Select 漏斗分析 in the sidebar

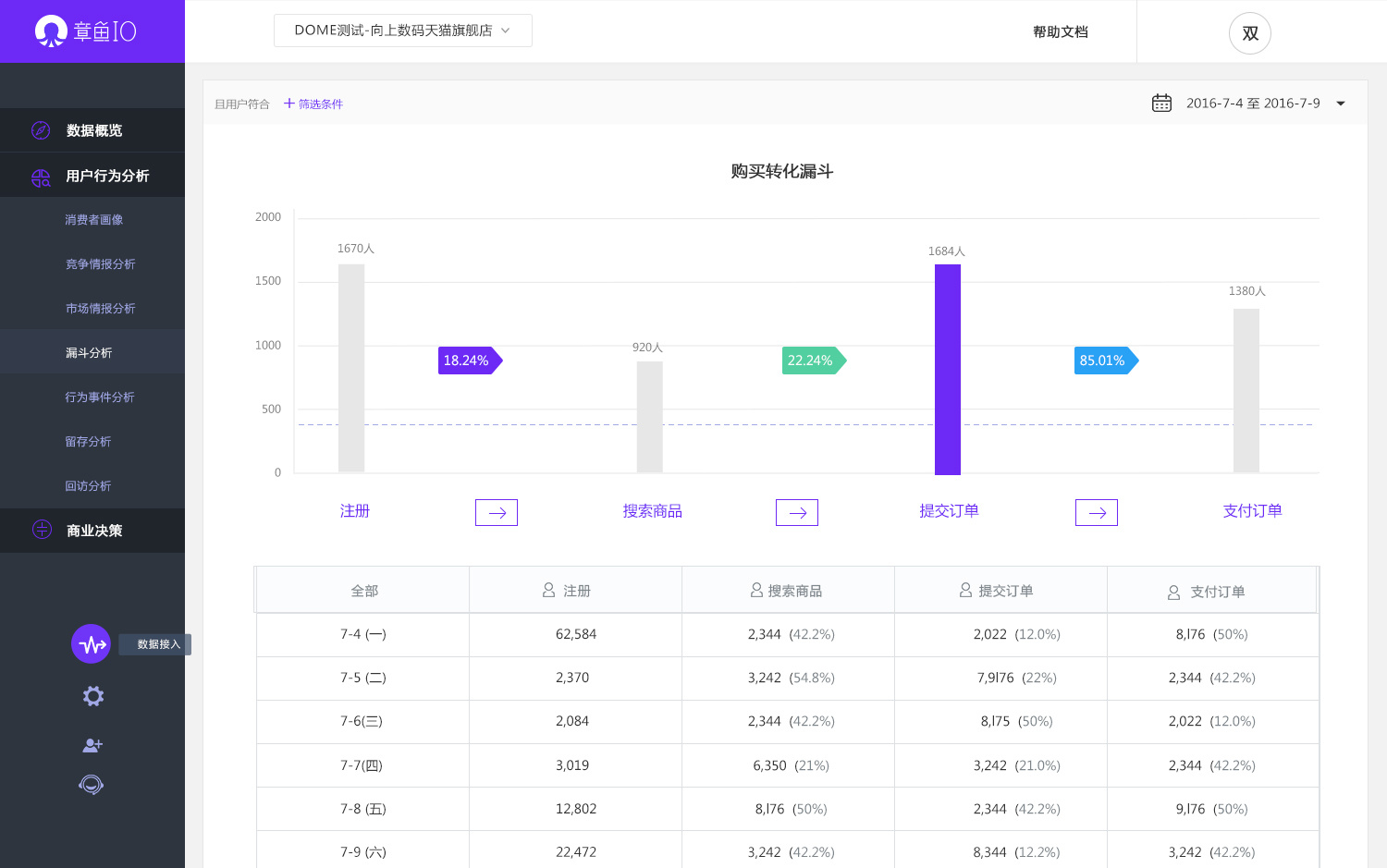coord(92,352)
